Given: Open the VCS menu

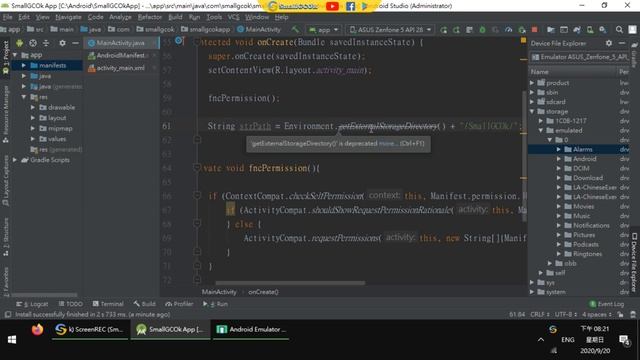Looking at the screenshot, I should point(233,17).
